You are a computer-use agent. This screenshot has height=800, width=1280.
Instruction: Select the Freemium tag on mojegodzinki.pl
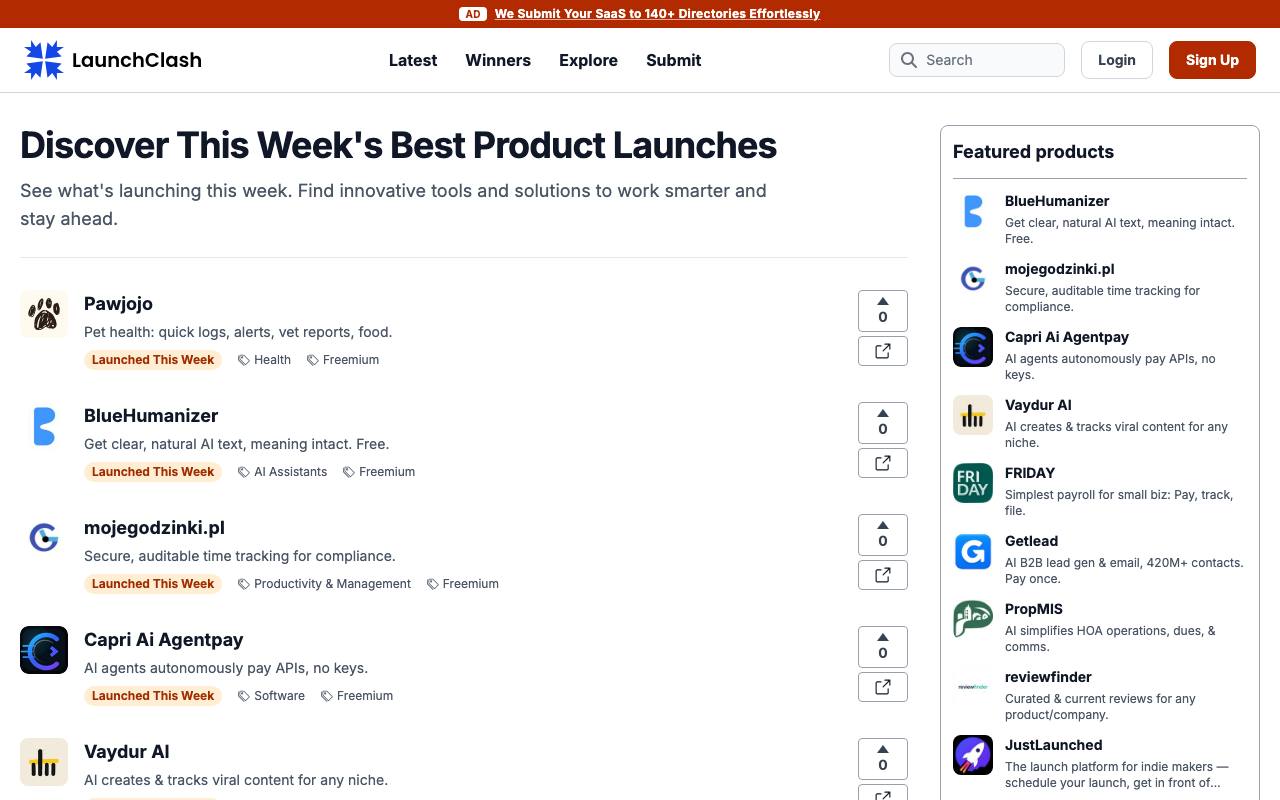tap(463, 584)
